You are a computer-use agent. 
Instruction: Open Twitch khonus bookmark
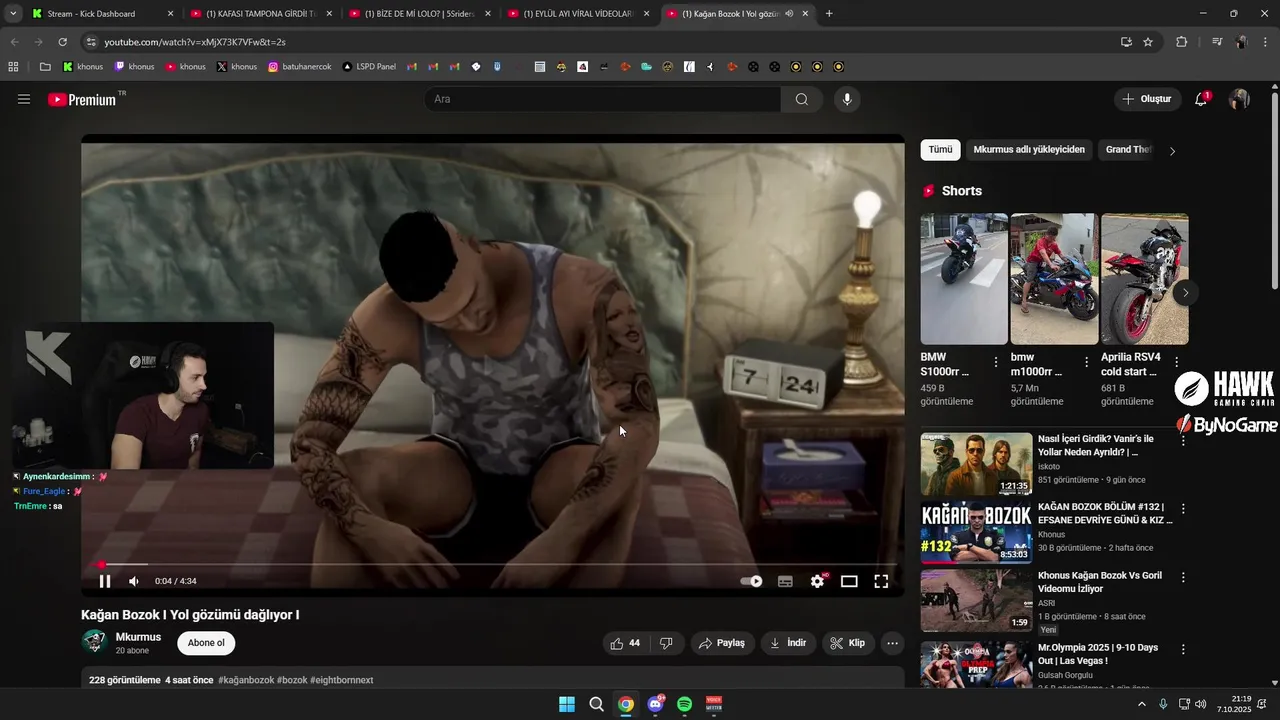pos(134,67)
